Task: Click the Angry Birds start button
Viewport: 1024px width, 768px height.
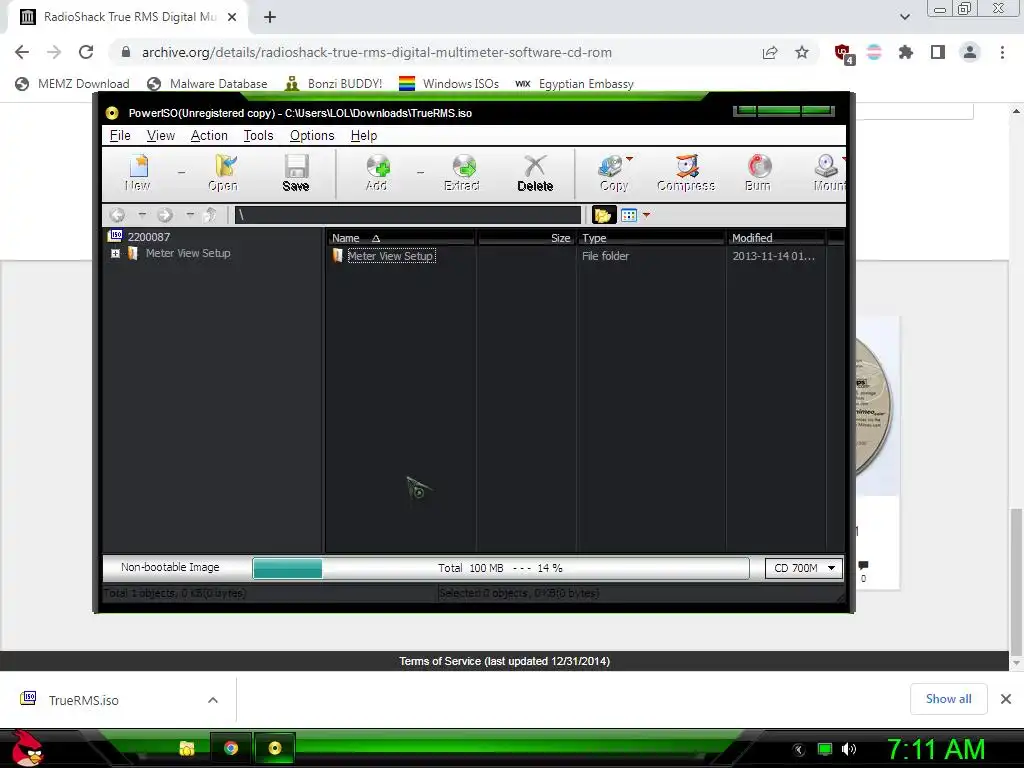Action: pos(27,748)
